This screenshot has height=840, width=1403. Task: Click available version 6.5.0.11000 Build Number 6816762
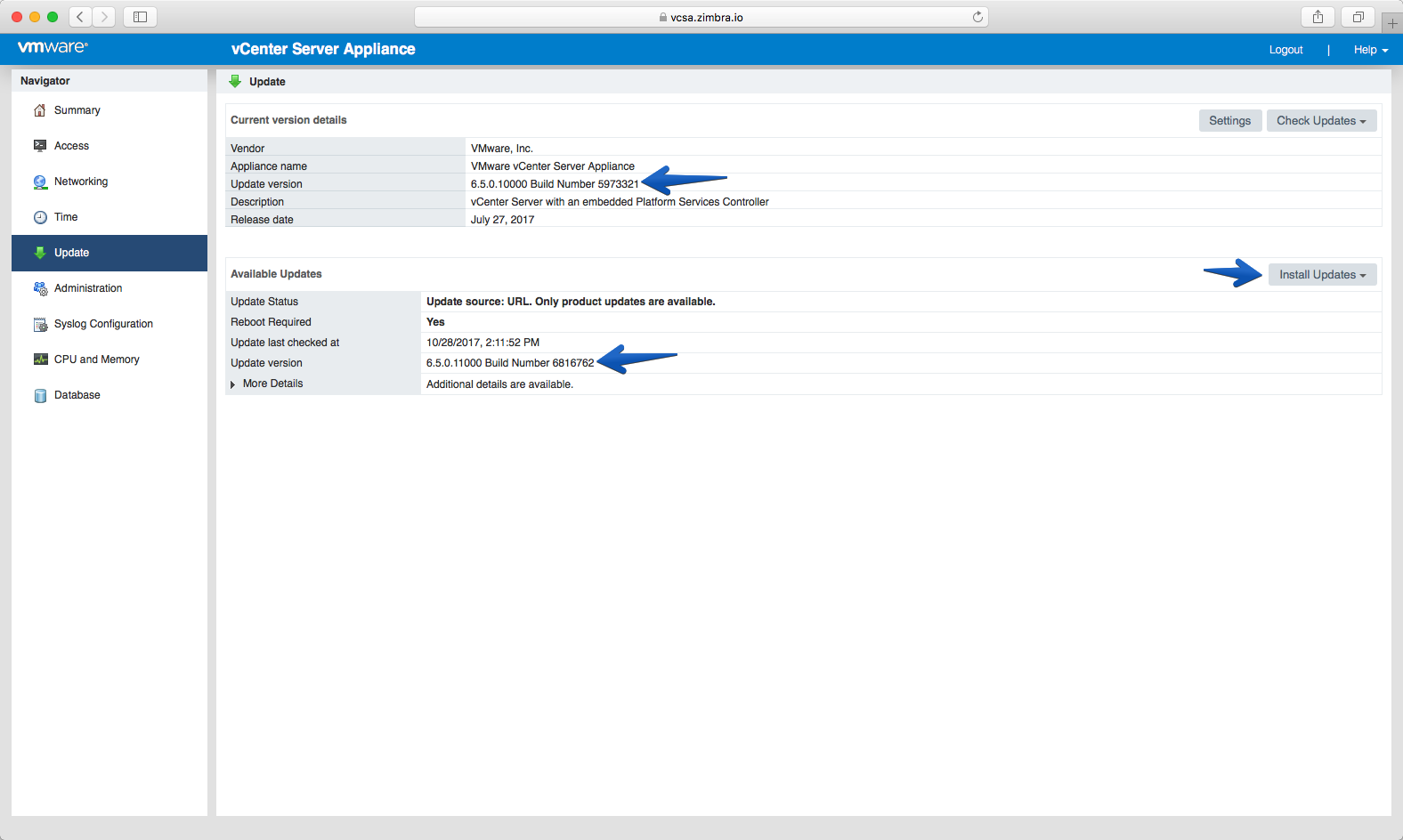510,363
